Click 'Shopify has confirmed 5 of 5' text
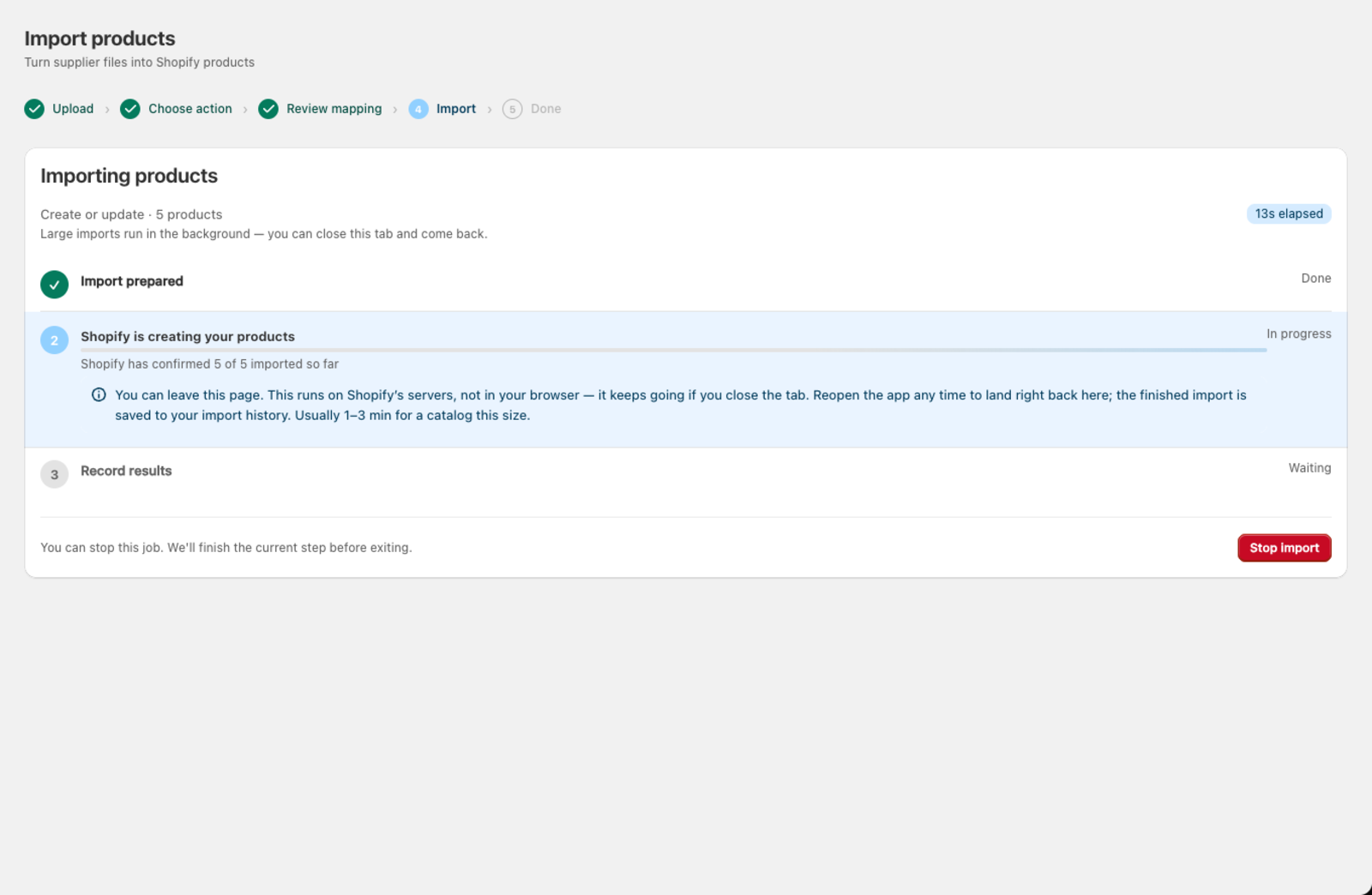 click(x=210, y=364)
